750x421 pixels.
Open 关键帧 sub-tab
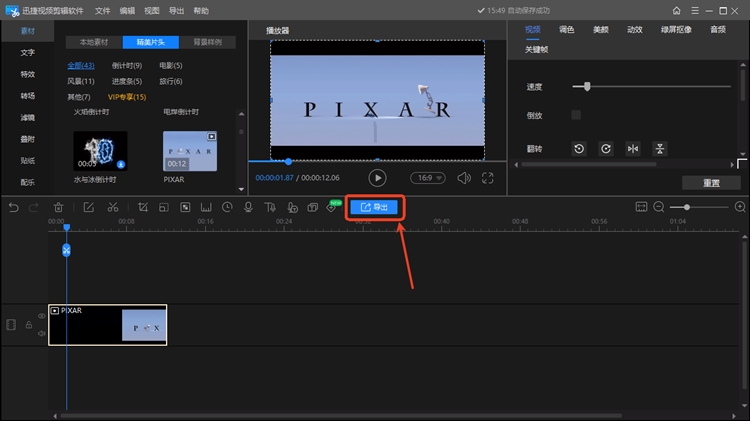pyautogui.click(x=537, y=49)
